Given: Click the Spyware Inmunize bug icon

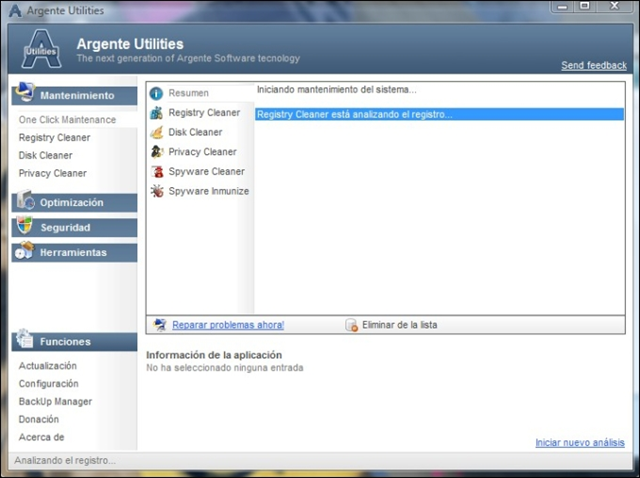Looking at the screenshot, I should pos(157,191).
